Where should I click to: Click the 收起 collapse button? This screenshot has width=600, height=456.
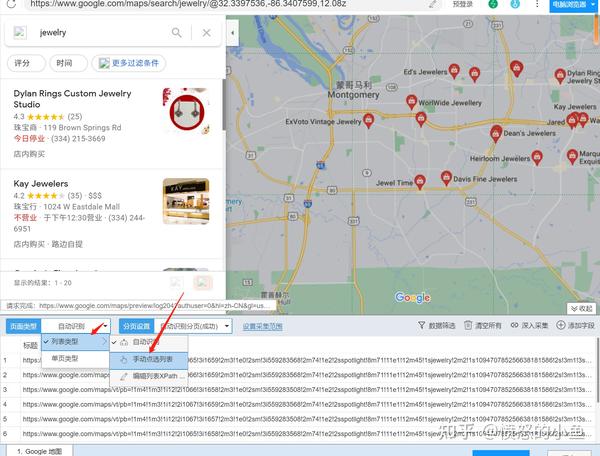pos(582,308)
